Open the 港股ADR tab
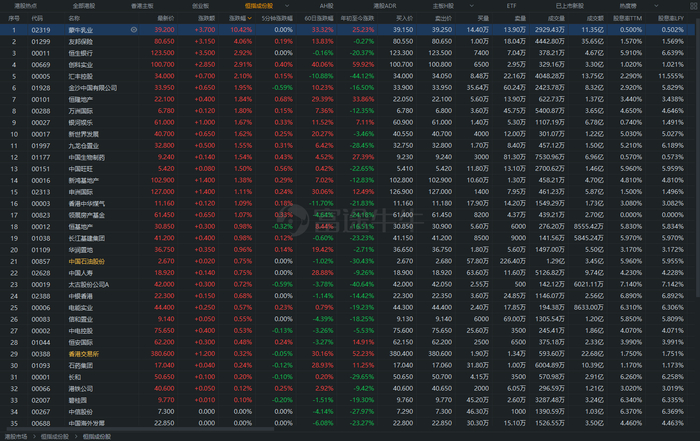Screen dimensions: 700x441 [x=385, y=6]
